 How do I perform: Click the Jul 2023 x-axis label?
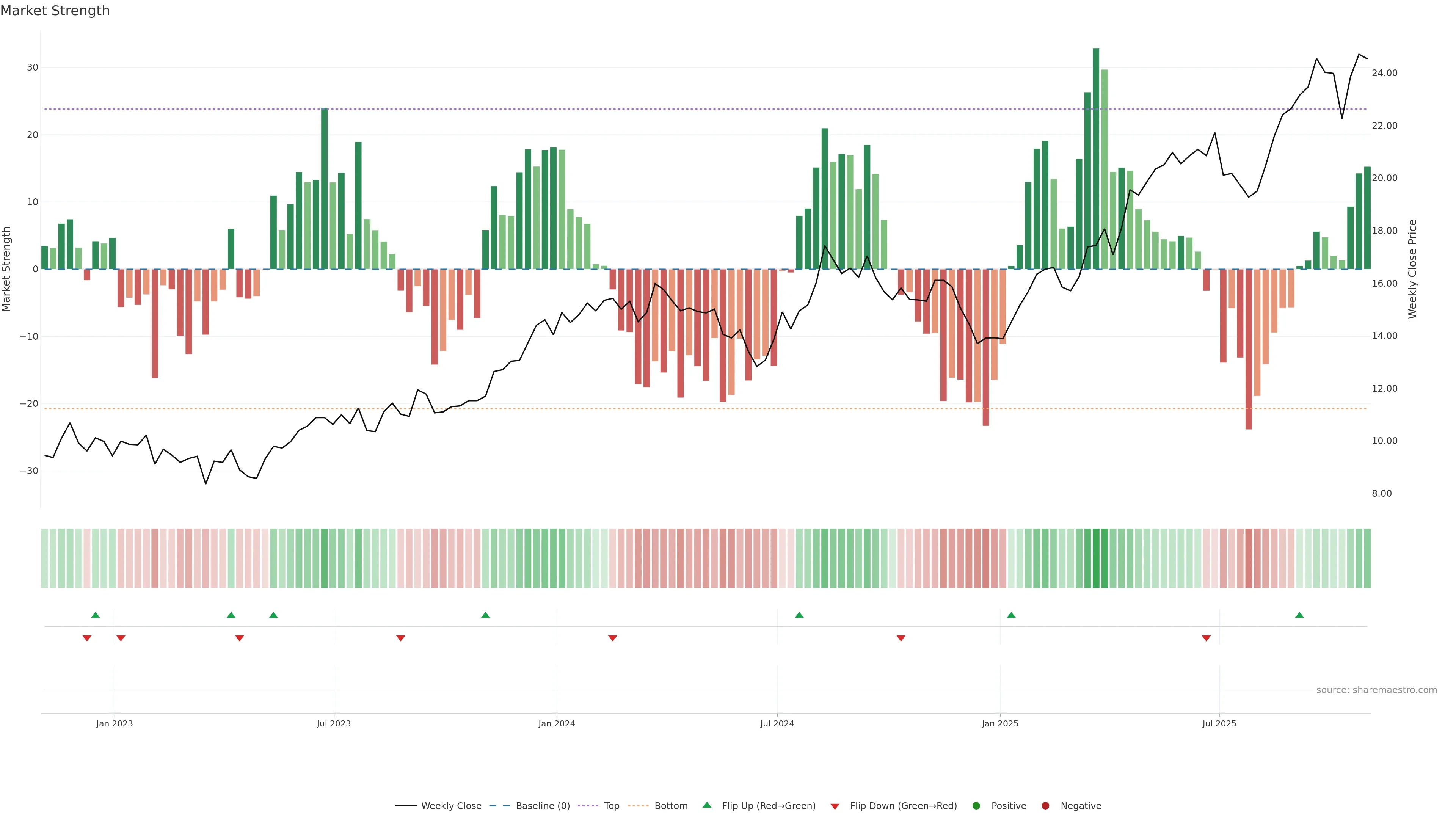click(x=334, y=723)
